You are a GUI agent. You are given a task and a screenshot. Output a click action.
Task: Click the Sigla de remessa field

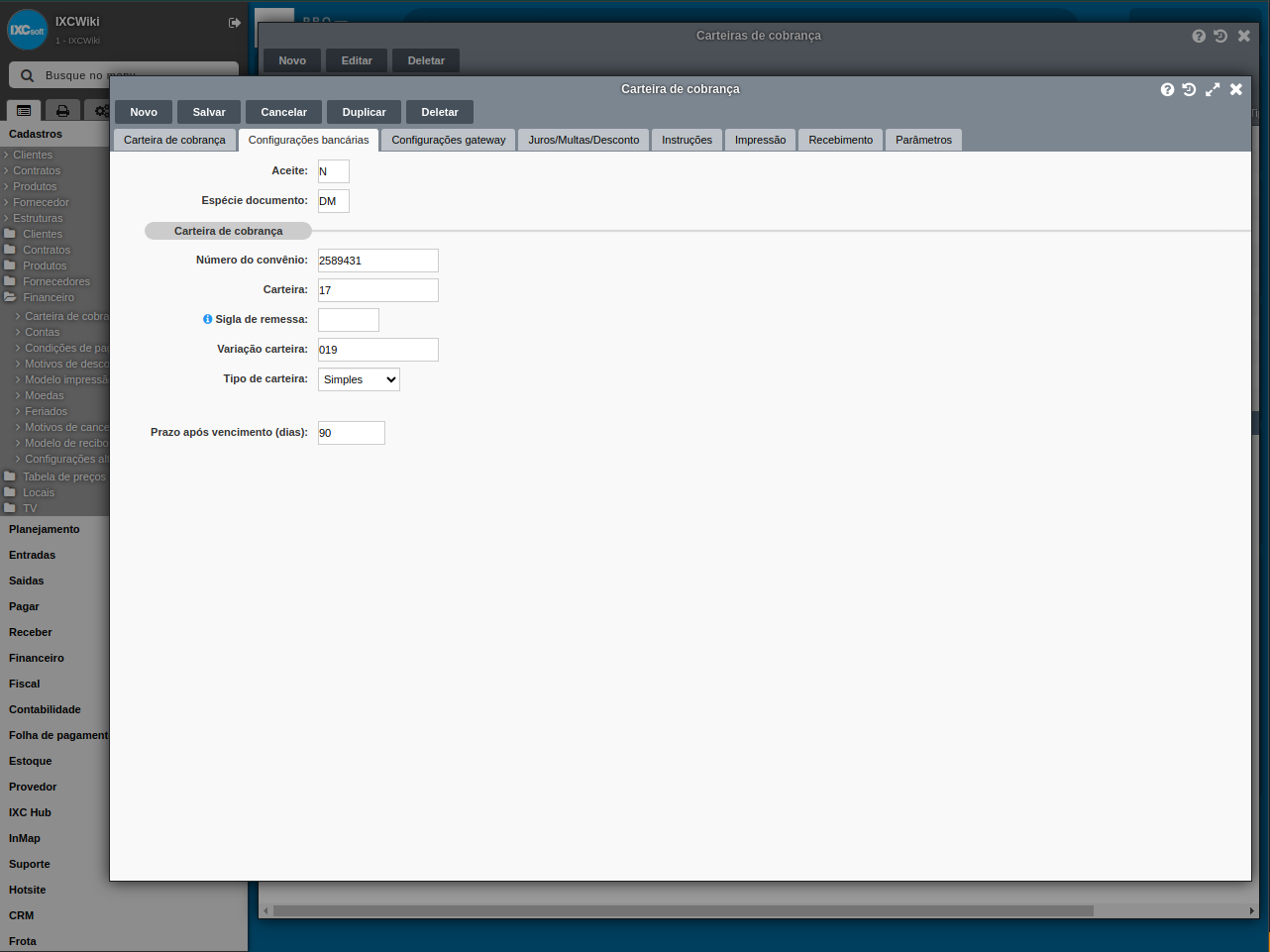(x=349, y=320)
